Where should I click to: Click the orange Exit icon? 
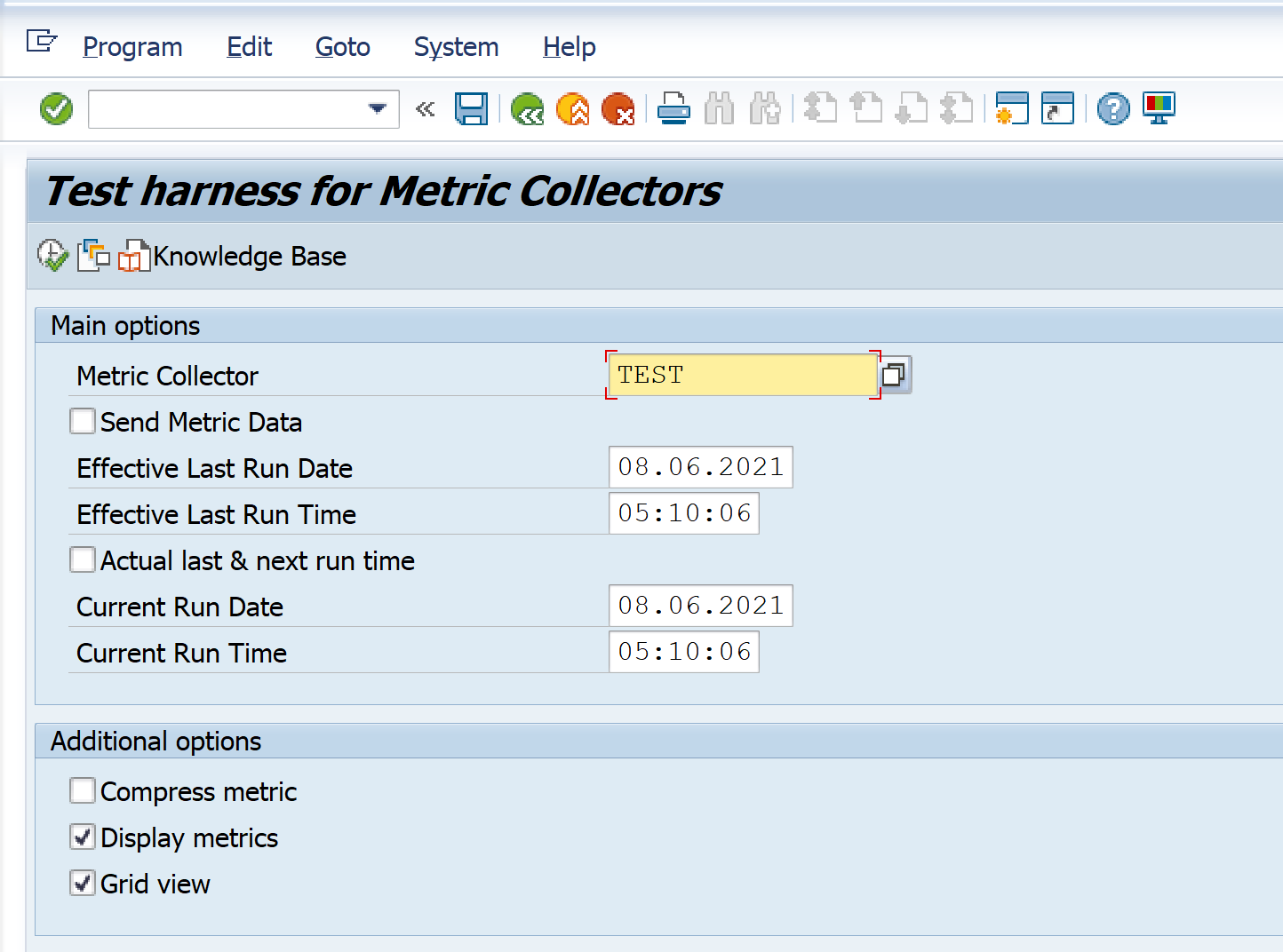tap(573, 109)
